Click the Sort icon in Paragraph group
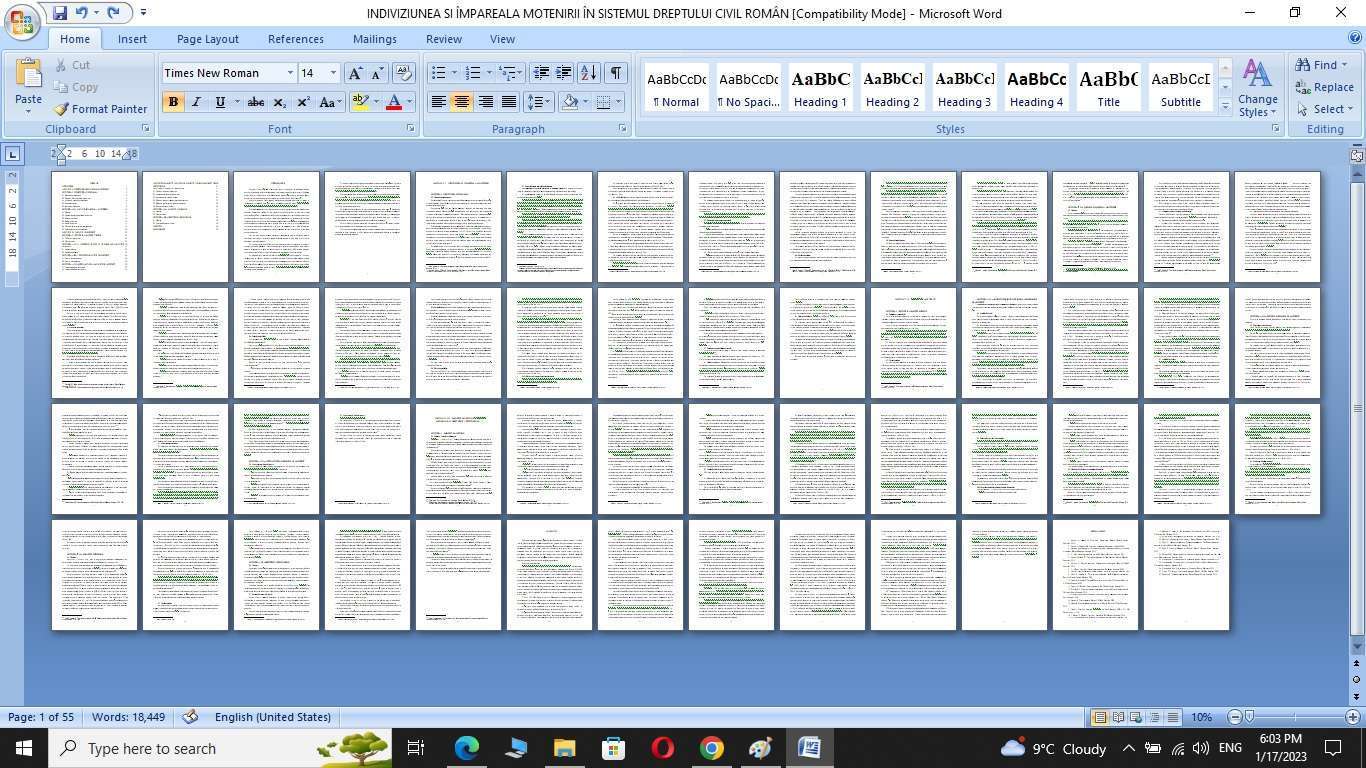This screenshot has width=1366, height=768. (x=589, y=73)
